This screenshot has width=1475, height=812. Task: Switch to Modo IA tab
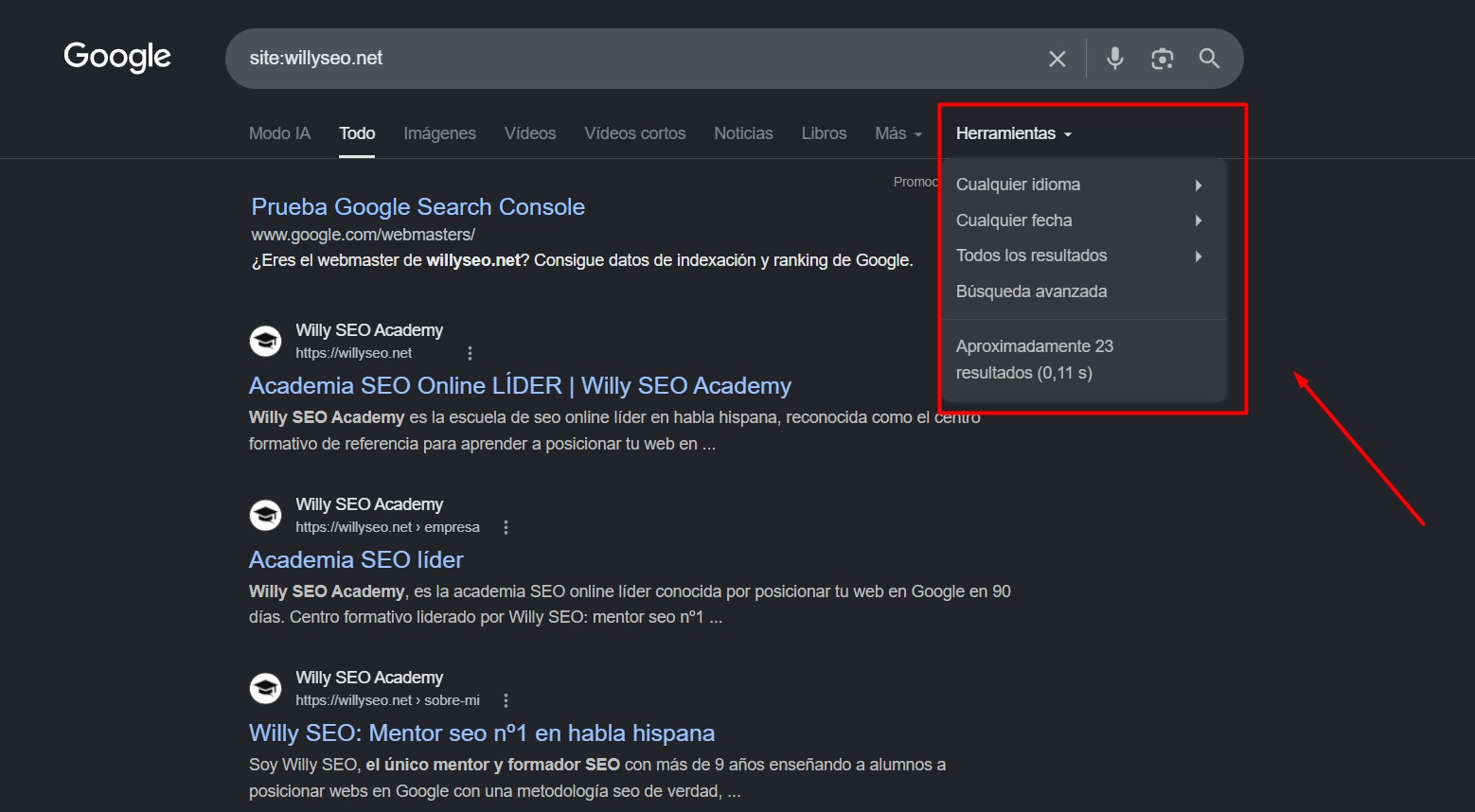point(279,133)
